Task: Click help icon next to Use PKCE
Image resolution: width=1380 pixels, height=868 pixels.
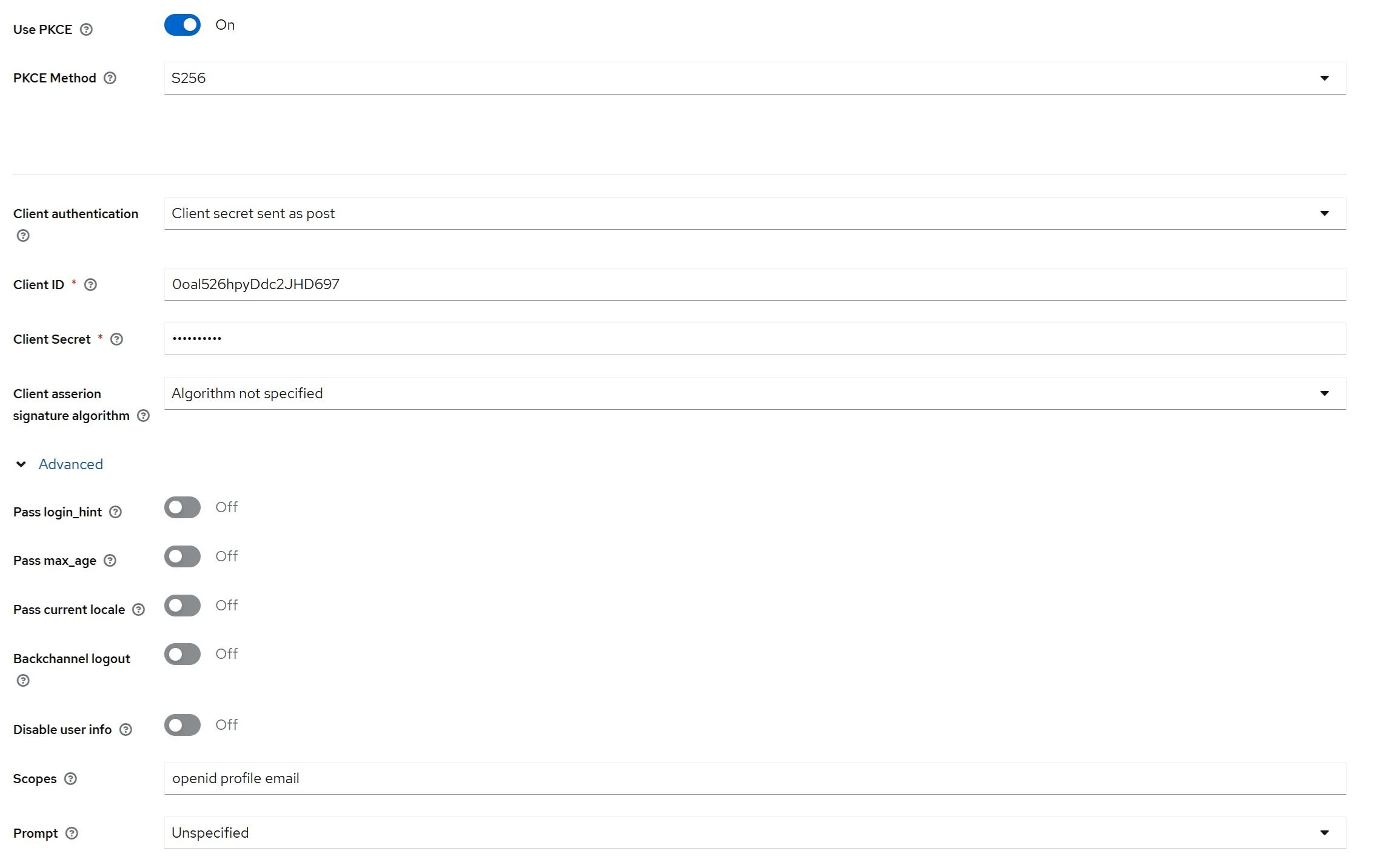Action: click(x=87, y=30)
